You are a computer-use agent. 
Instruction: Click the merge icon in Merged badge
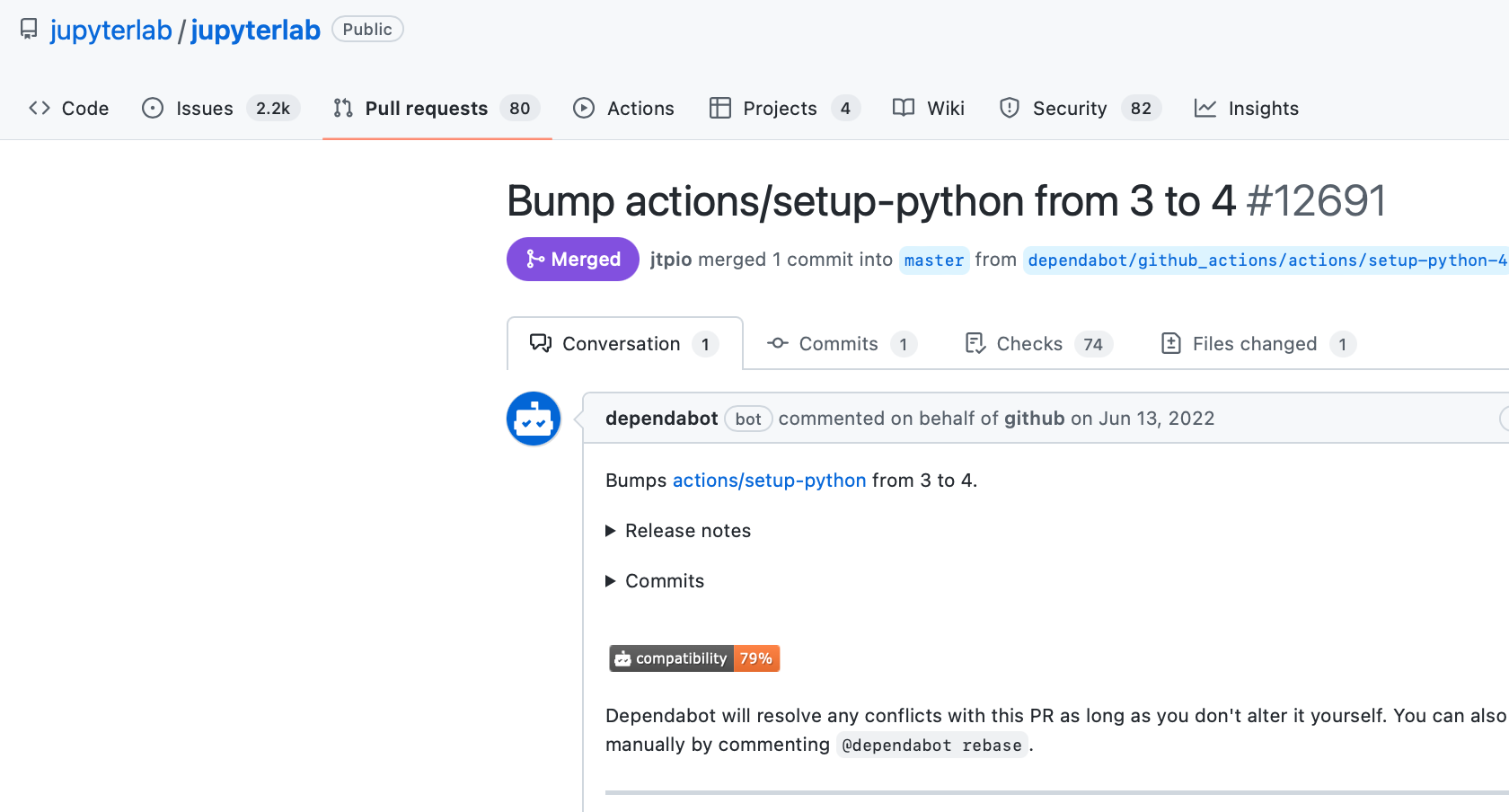(x=535, y=259)
